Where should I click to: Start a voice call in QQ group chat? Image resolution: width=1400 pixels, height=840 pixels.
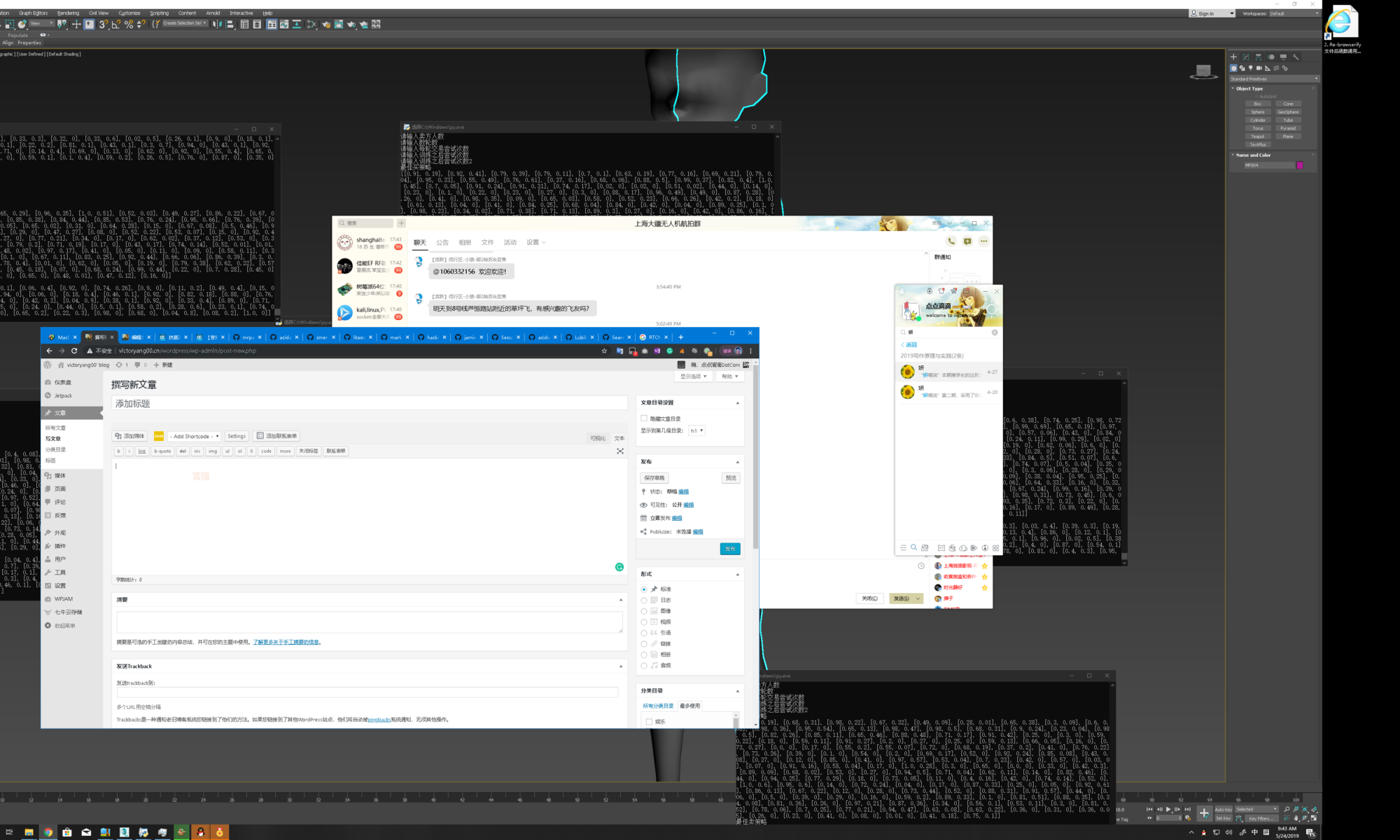[x=951, y=241]
